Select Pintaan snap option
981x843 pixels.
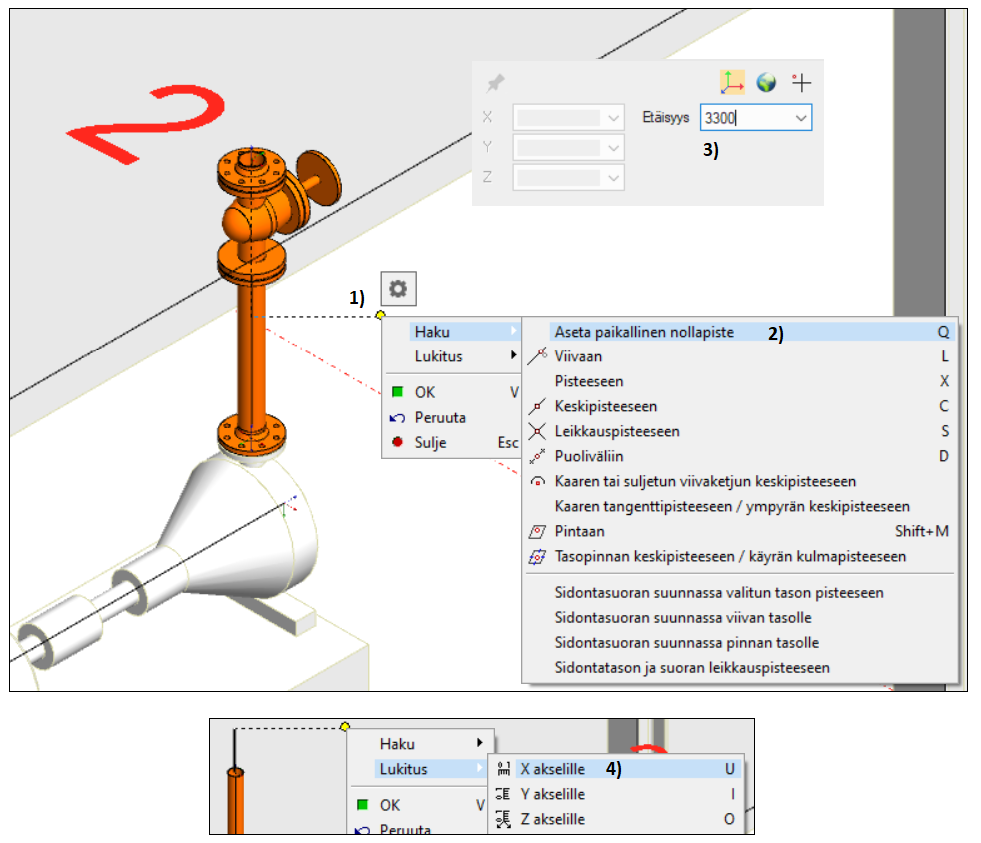tap(740, 531)
